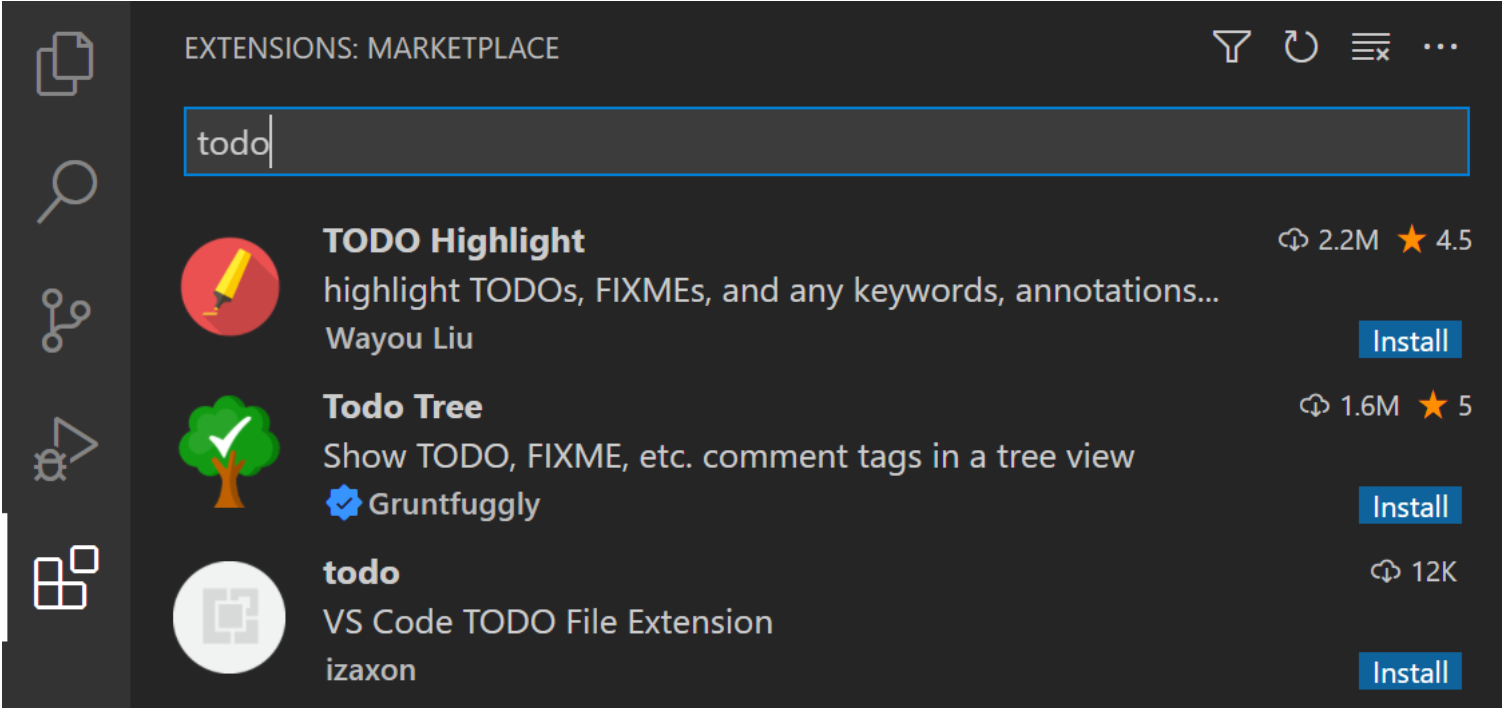Install the Todo Tree extension
Screen dimensions: 1502x708
[1409, 506]
